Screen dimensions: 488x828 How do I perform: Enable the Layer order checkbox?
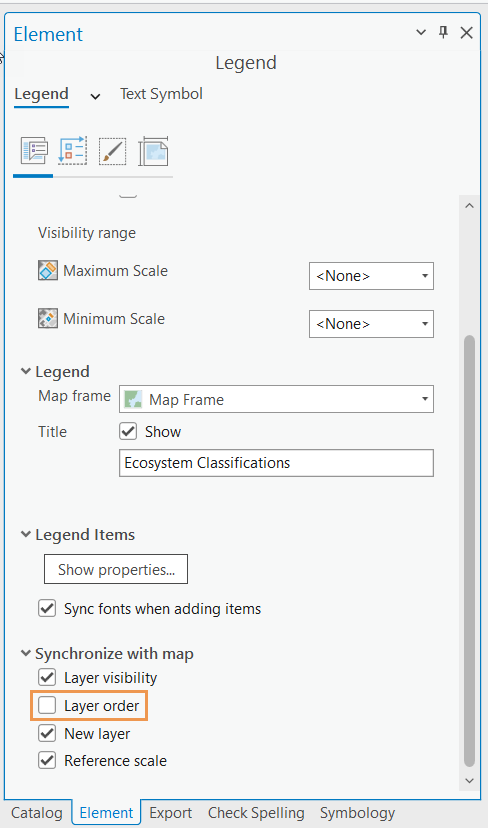point(47,705)
